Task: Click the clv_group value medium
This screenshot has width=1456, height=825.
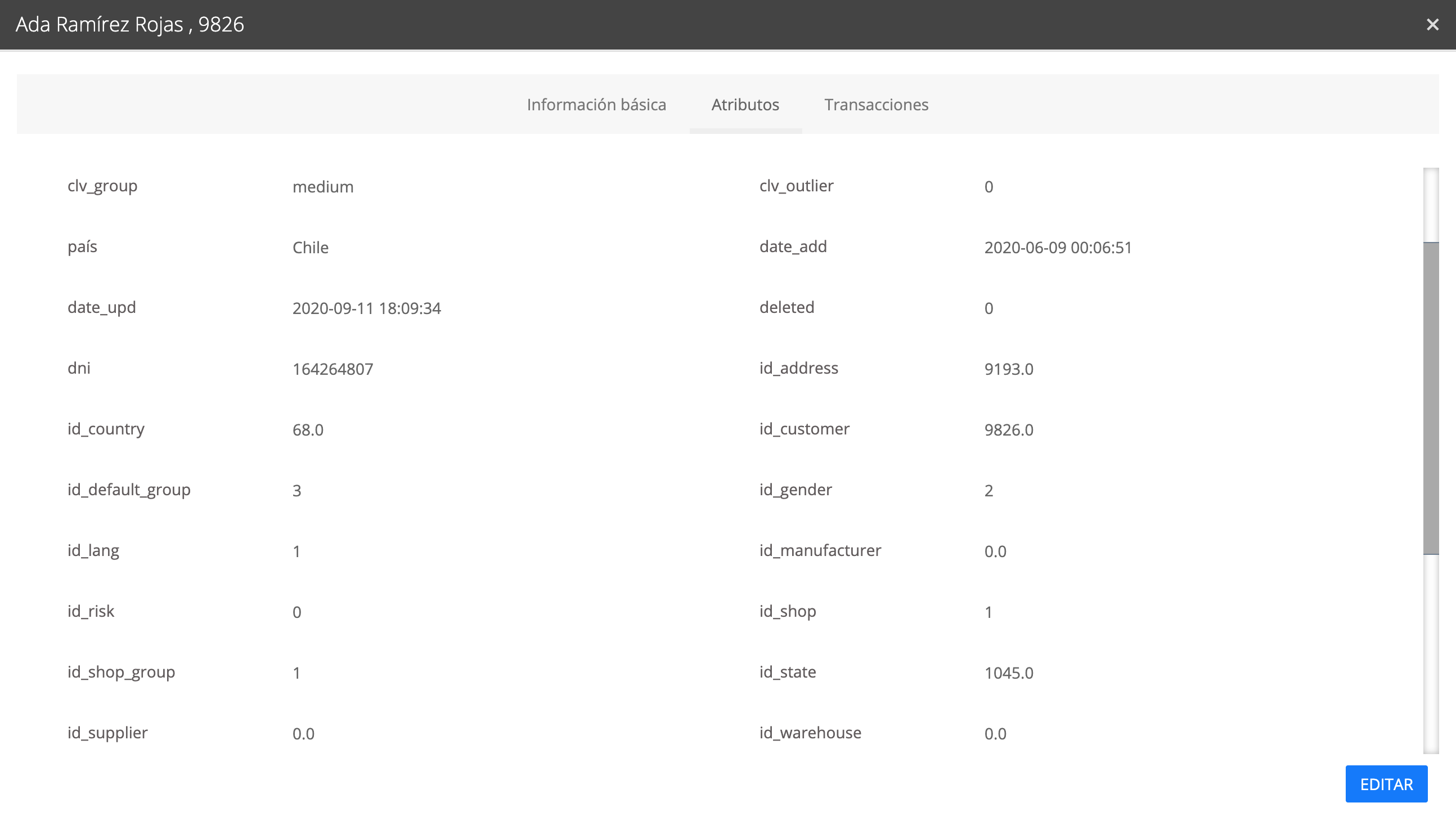Action: (x=323, y=187)
